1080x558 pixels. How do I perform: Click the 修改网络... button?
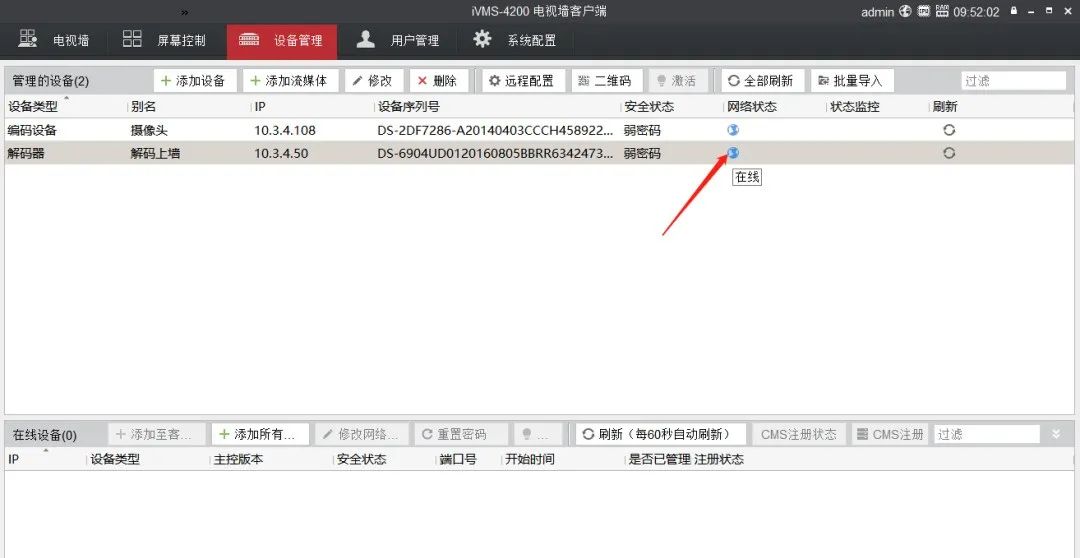click(362, 434)
